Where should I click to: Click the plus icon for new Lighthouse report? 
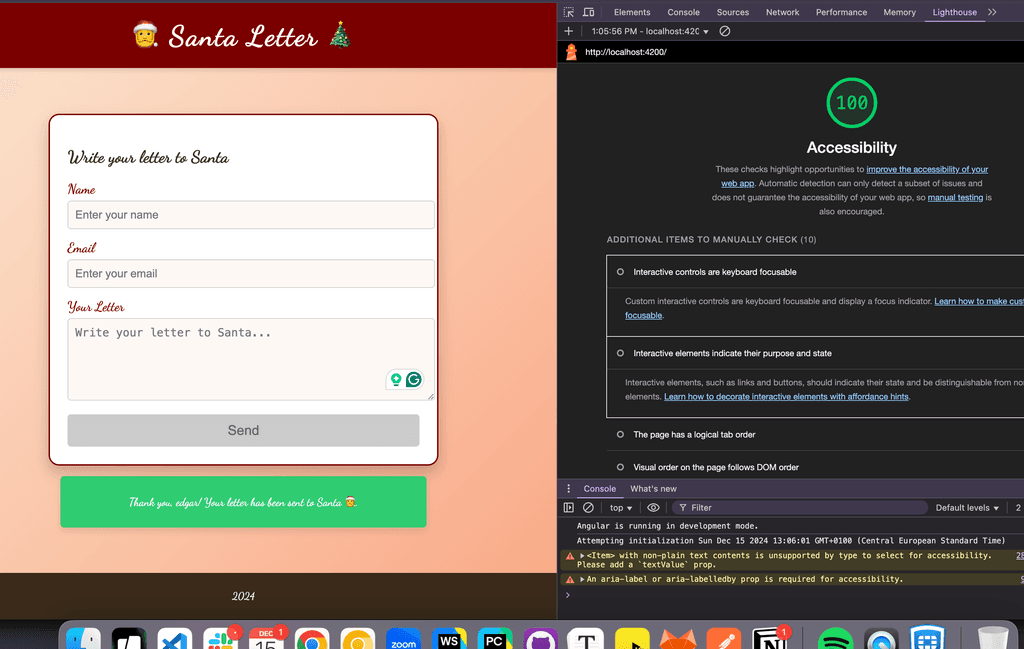pyautogui.click(x=569, y=31)
